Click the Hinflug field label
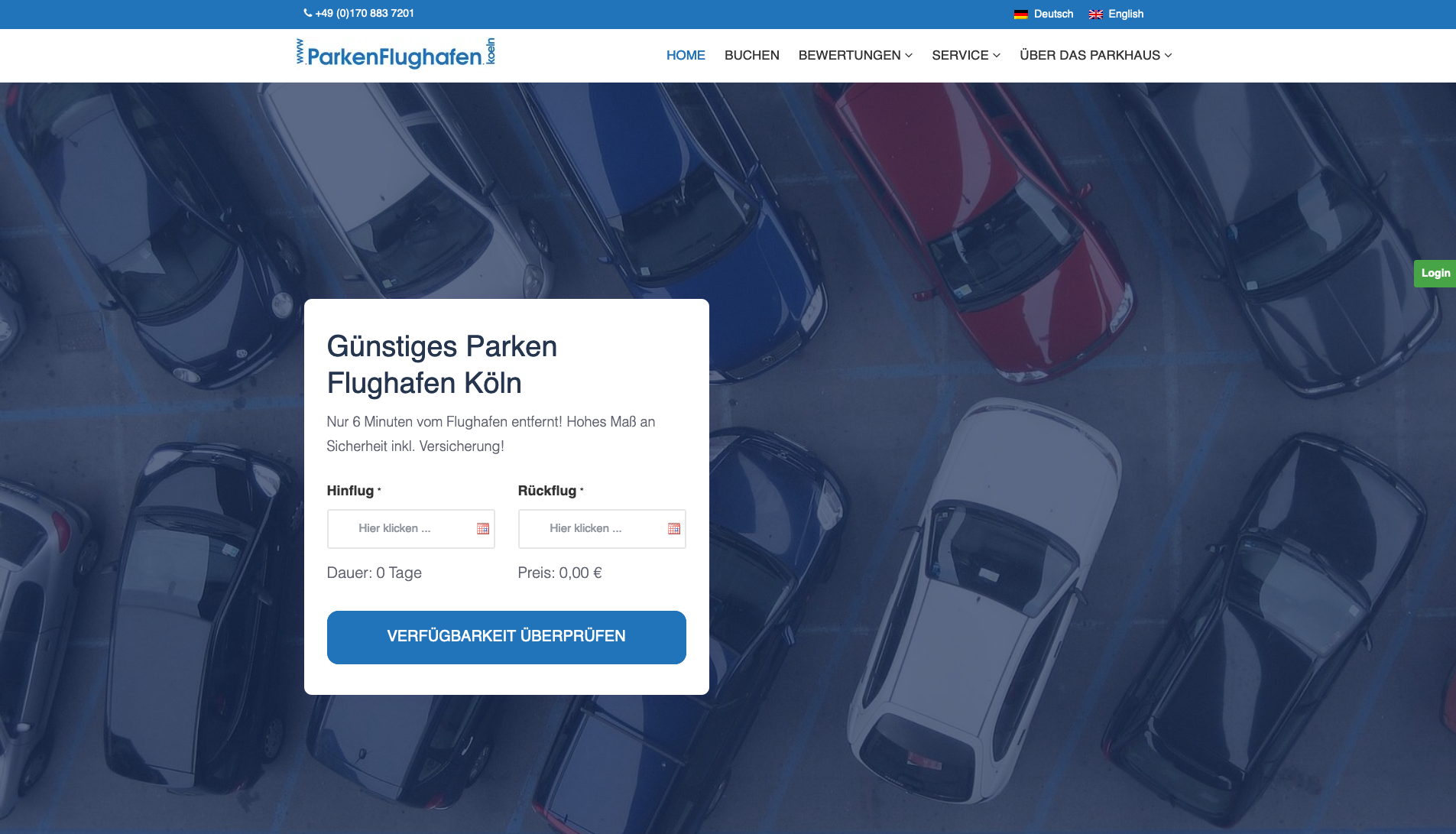1456x834 pixels. pos(350,491)
